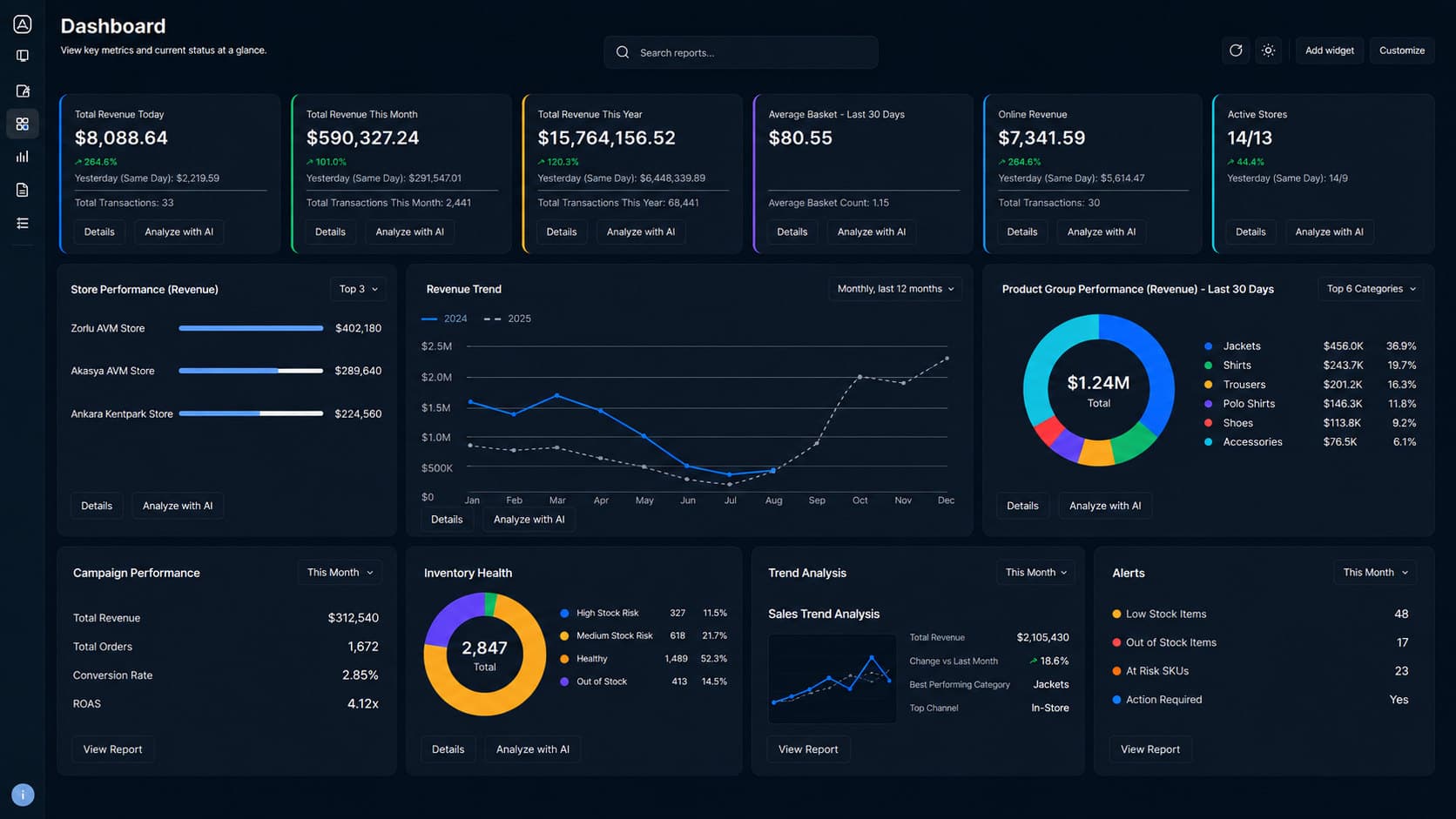Open Details in Revenue Trend panel
Screen dimensions: 1456x819
click(x=447, y=520)
